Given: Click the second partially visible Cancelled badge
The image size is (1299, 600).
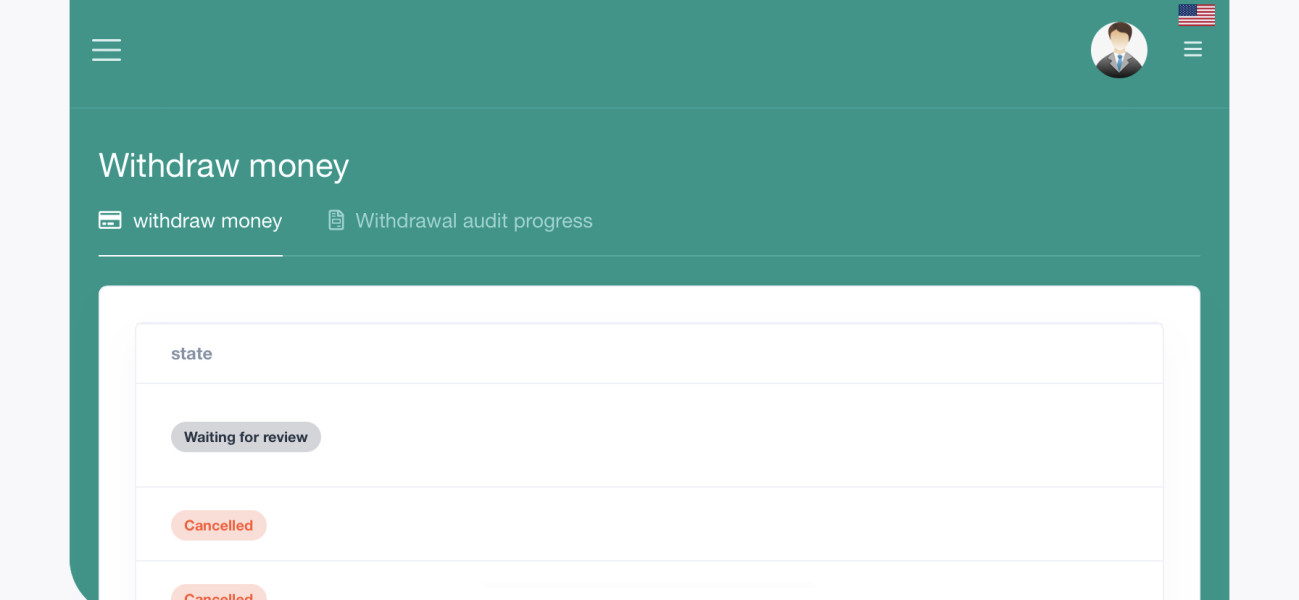Looking at the screenshot, I should pyautogui.click(x=218, y=593).
